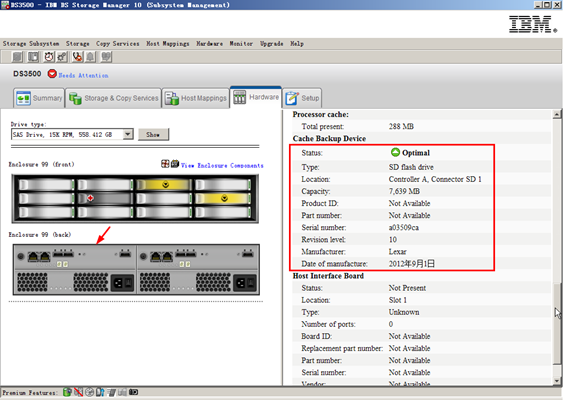The height and width of the screenshot is (402, 567).
Task: Switch to the Setup tab
Action: click(x=302, y=98)
